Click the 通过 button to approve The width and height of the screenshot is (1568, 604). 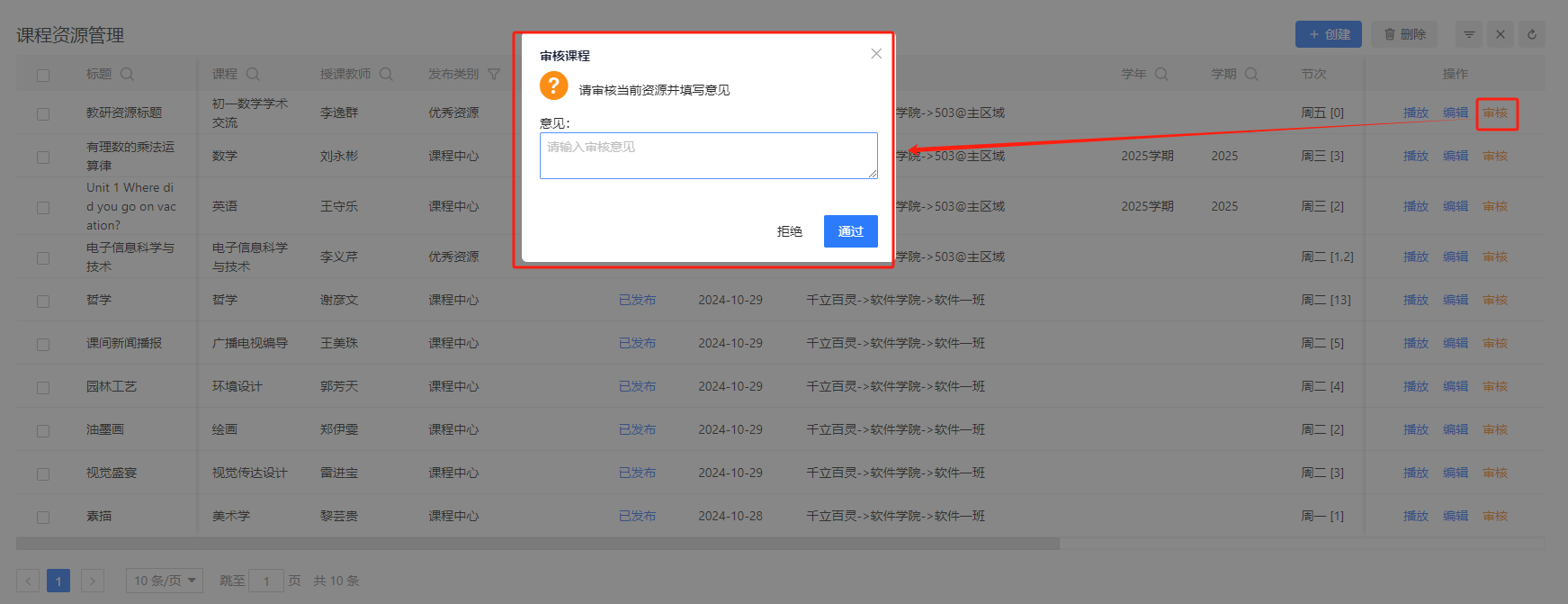850,231
